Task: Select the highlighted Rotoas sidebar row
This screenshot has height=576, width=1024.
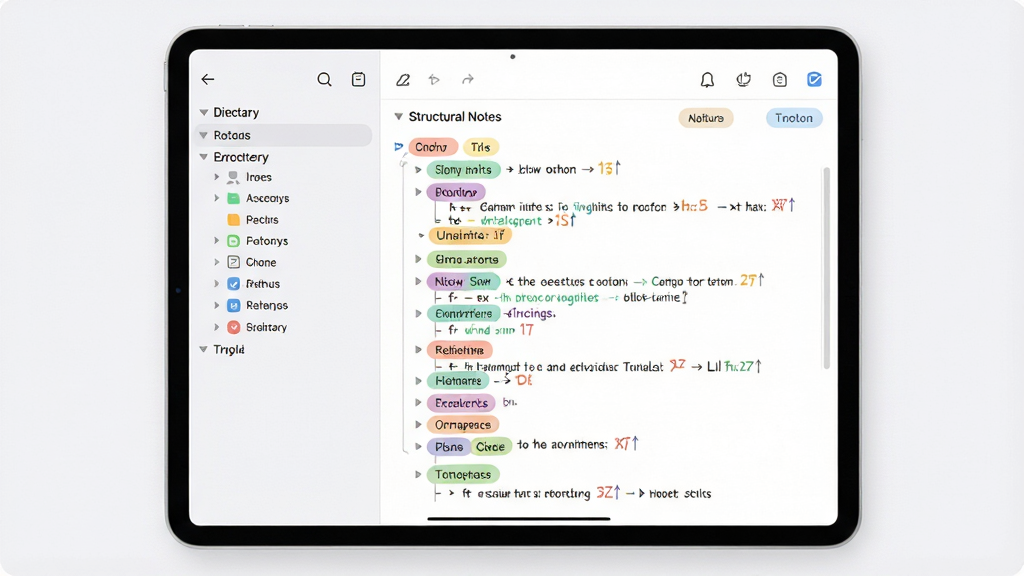Action: click(x=283, y=135)
